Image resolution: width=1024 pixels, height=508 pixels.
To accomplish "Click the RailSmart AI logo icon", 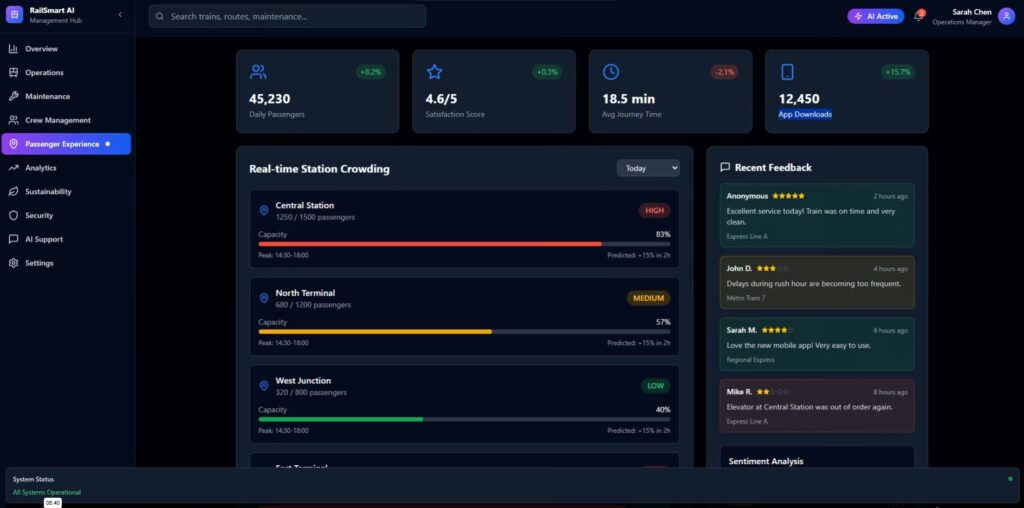I will click(x=14, y=15).
